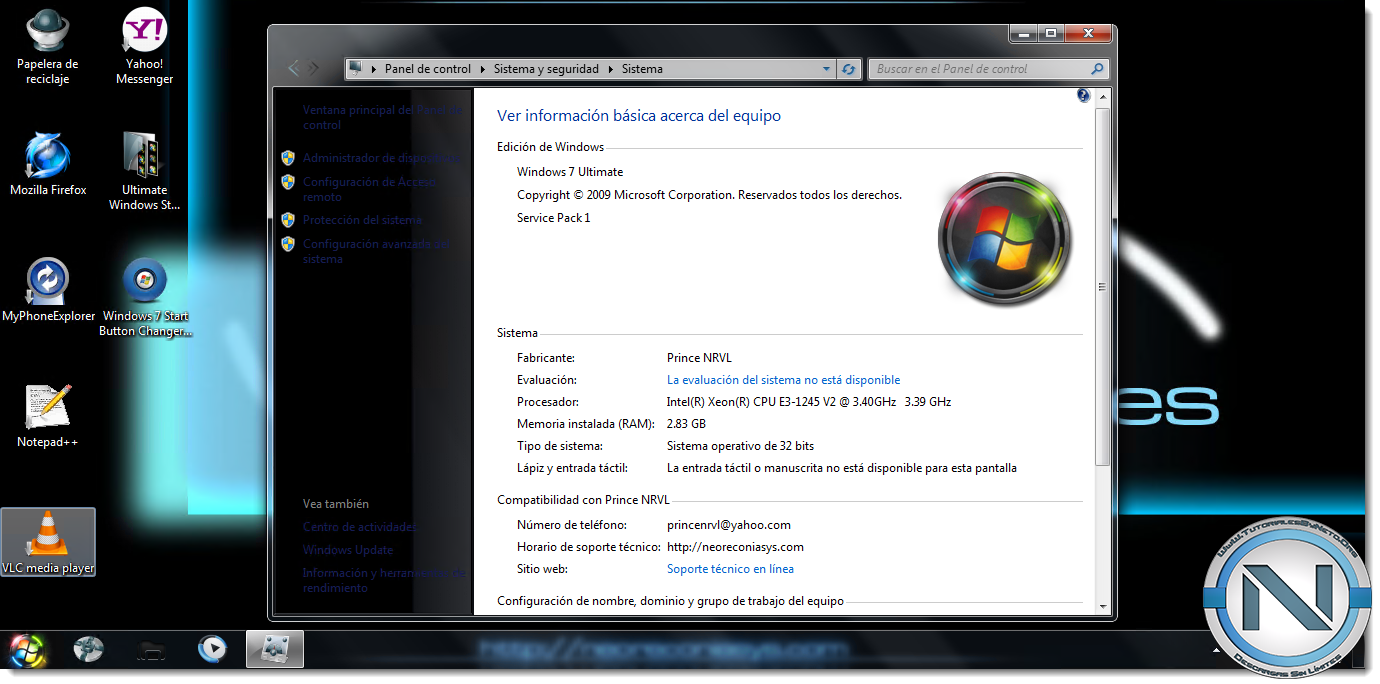This screenshot has width=1380, height=684.
Task: Click the Intel(R) Xeon(R) processor value
Action: (x=809, y=402)
